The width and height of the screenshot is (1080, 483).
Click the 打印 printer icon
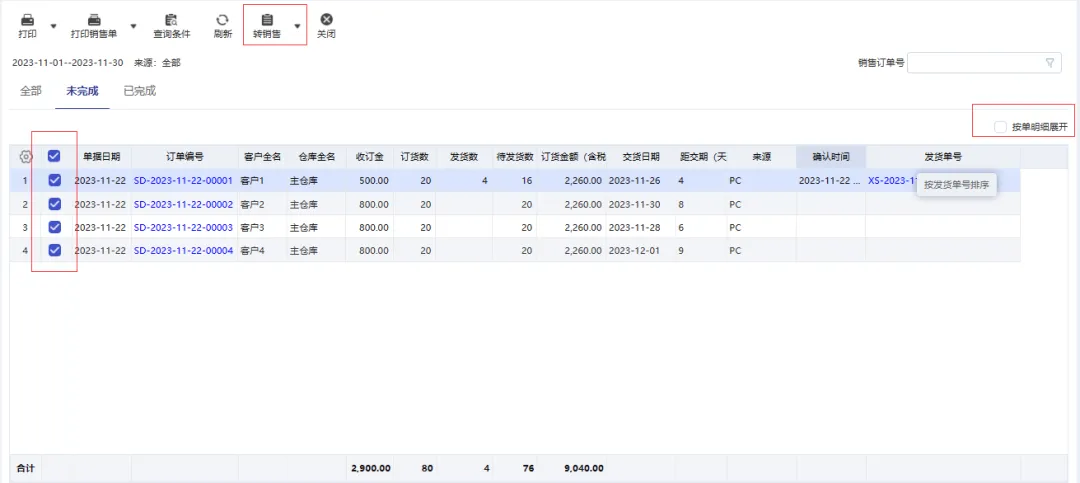[x=27, y=20]
